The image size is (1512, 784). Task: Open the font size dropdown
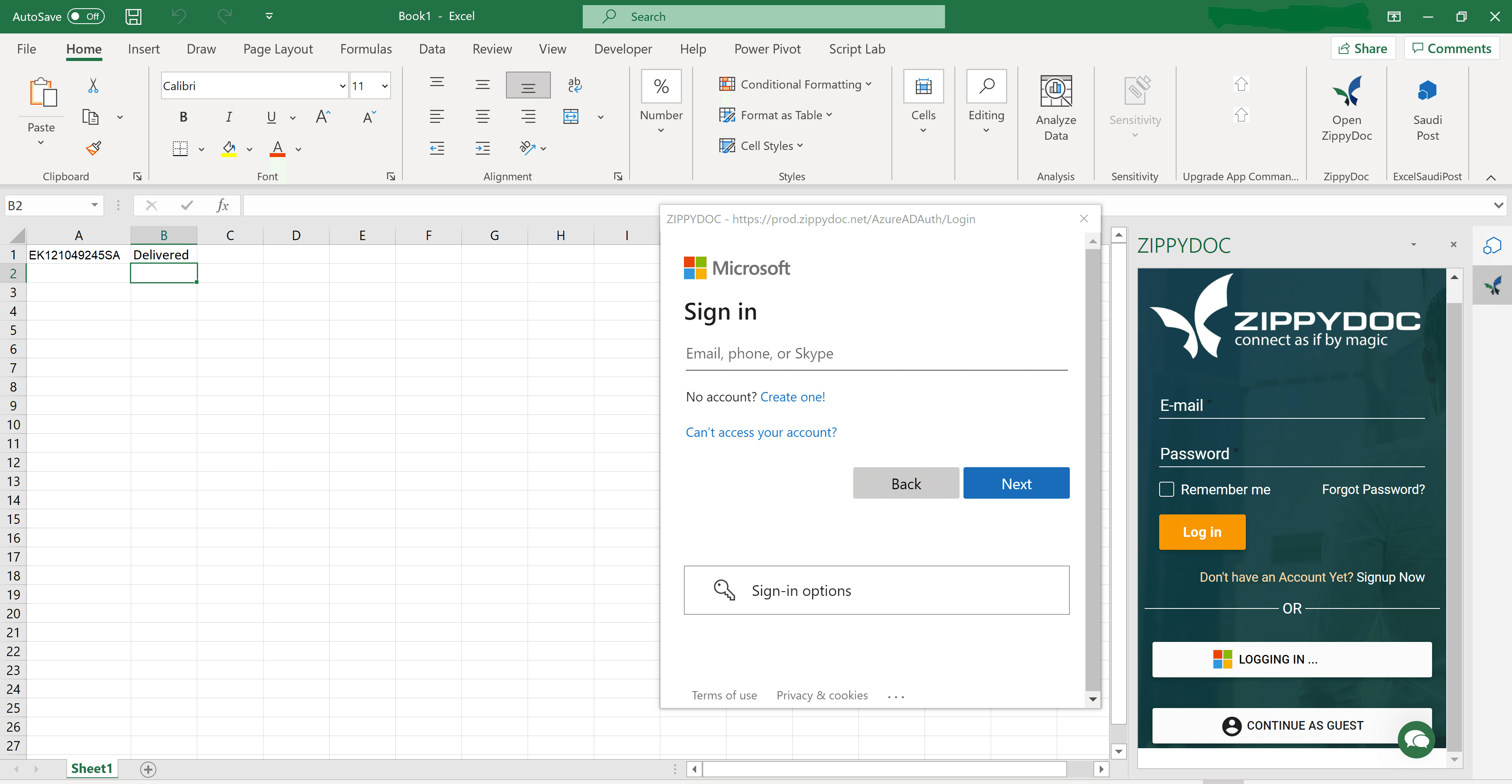[384, 86]
